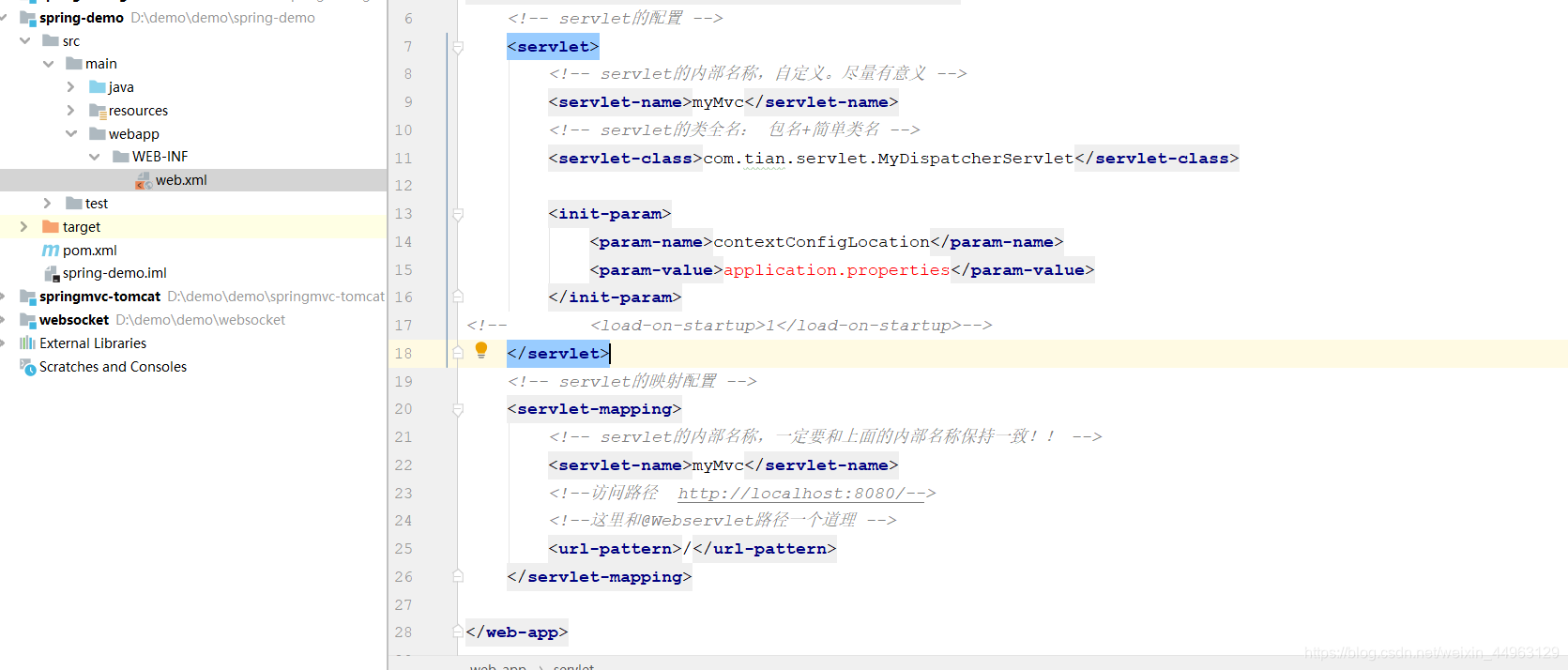Expand the resources folder

point(70,110)
